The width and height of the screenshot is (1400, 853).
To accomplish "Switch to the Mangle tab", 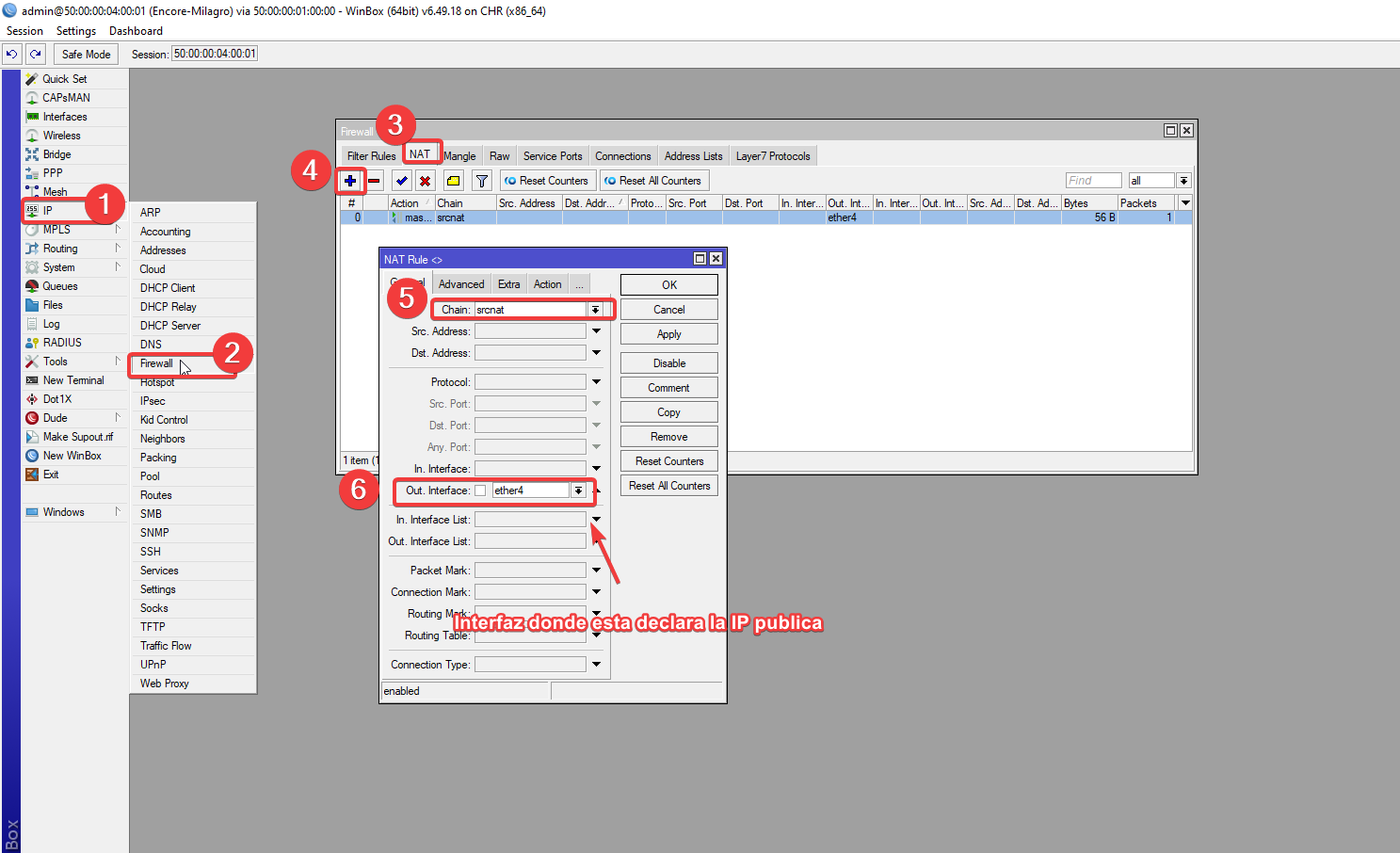I will (459, 156).
